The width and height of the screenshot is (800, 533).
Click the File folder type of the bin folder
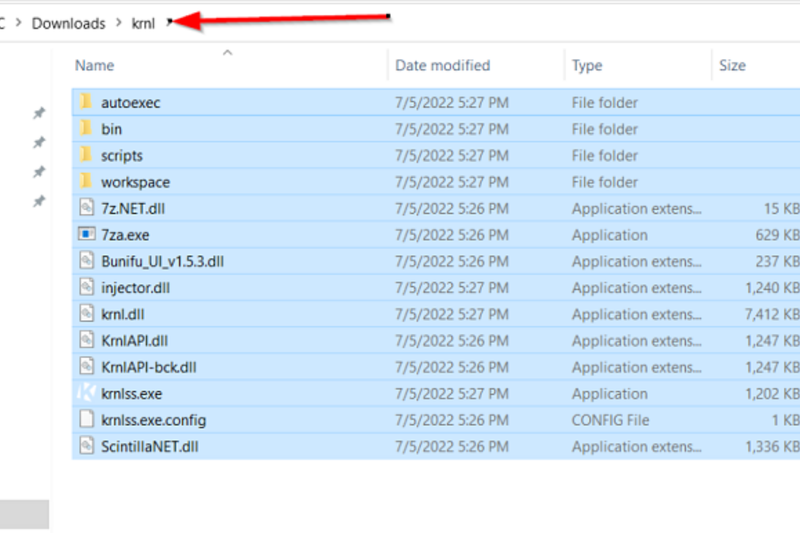click(x=605, y=129)
